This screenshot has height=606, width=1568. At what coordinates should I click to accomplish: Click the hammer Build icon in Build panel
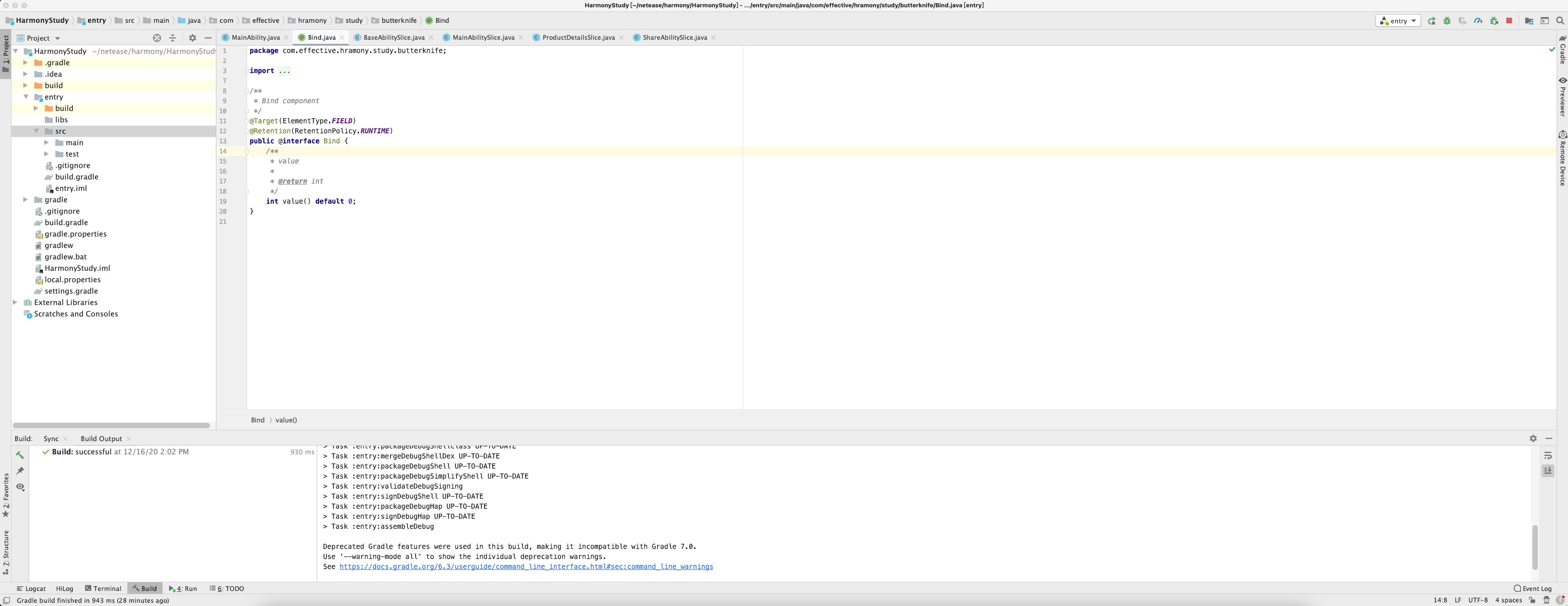pos(20,455)
